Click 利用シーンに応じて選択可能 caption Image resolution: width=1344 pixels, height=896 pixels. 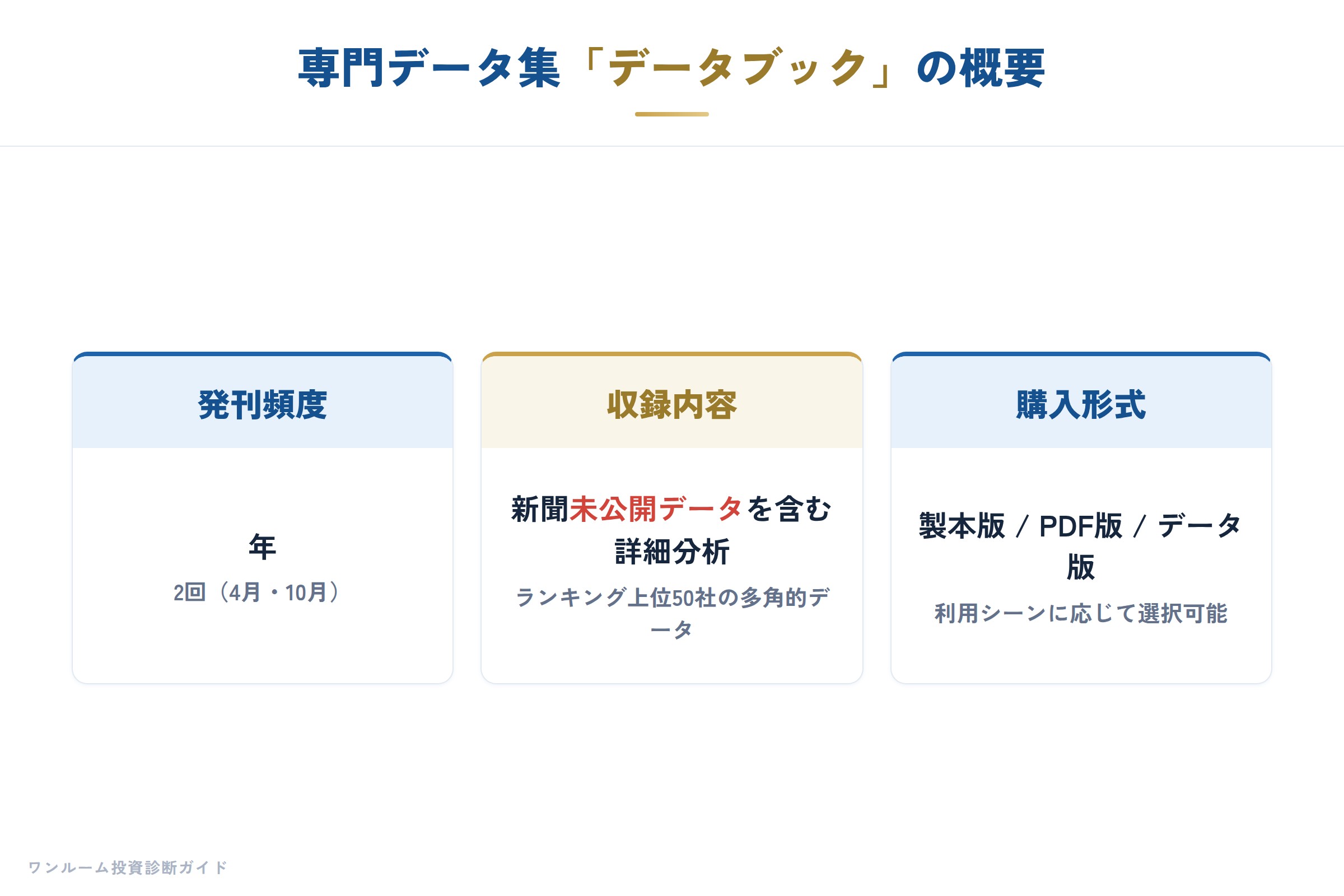pos(1081,613)
